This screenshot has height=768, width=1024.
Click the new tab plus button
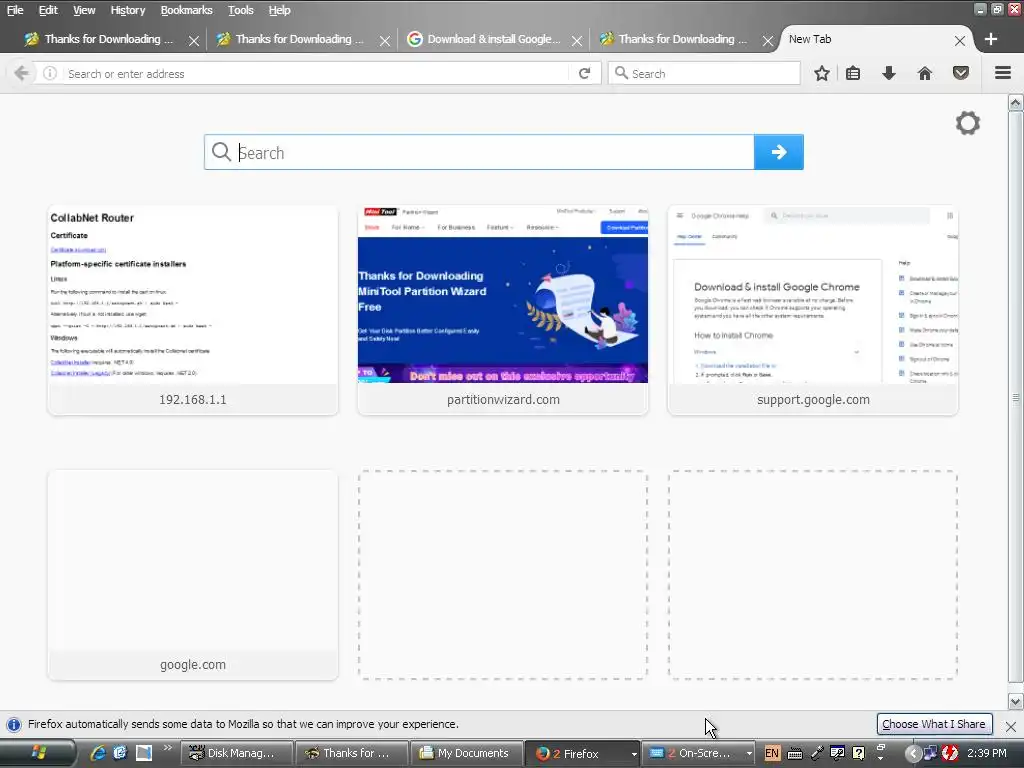(991, 39)
